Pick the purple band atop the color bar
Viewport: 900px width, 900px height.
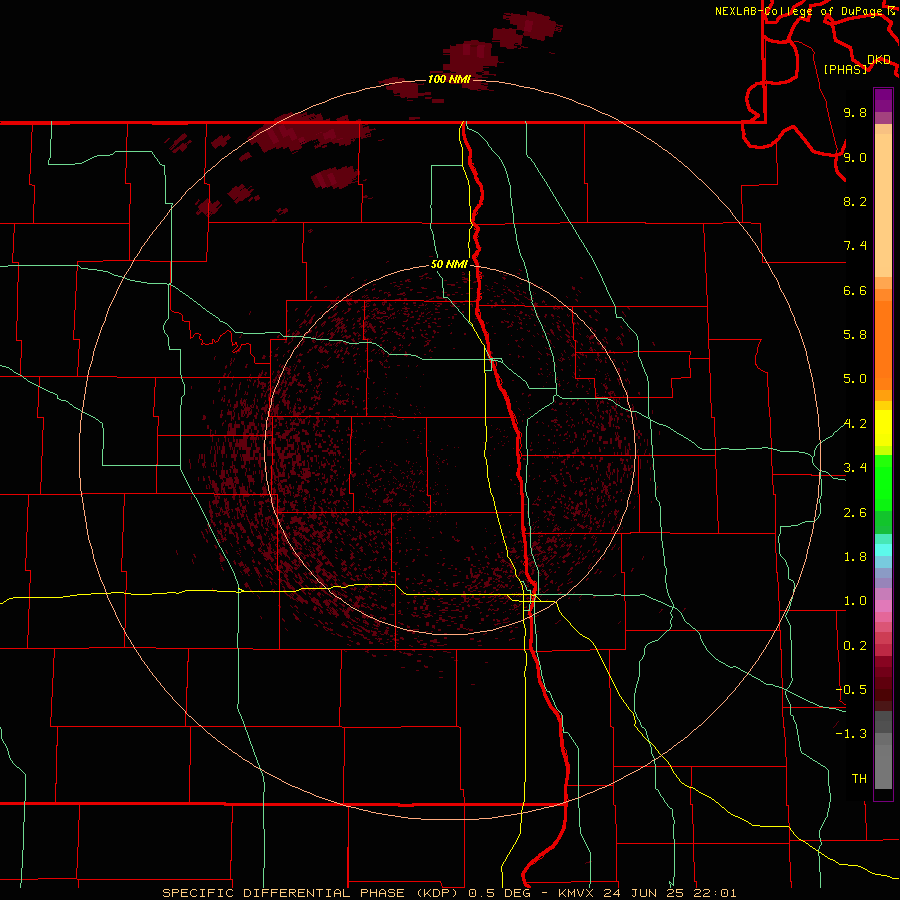[883, 100]
